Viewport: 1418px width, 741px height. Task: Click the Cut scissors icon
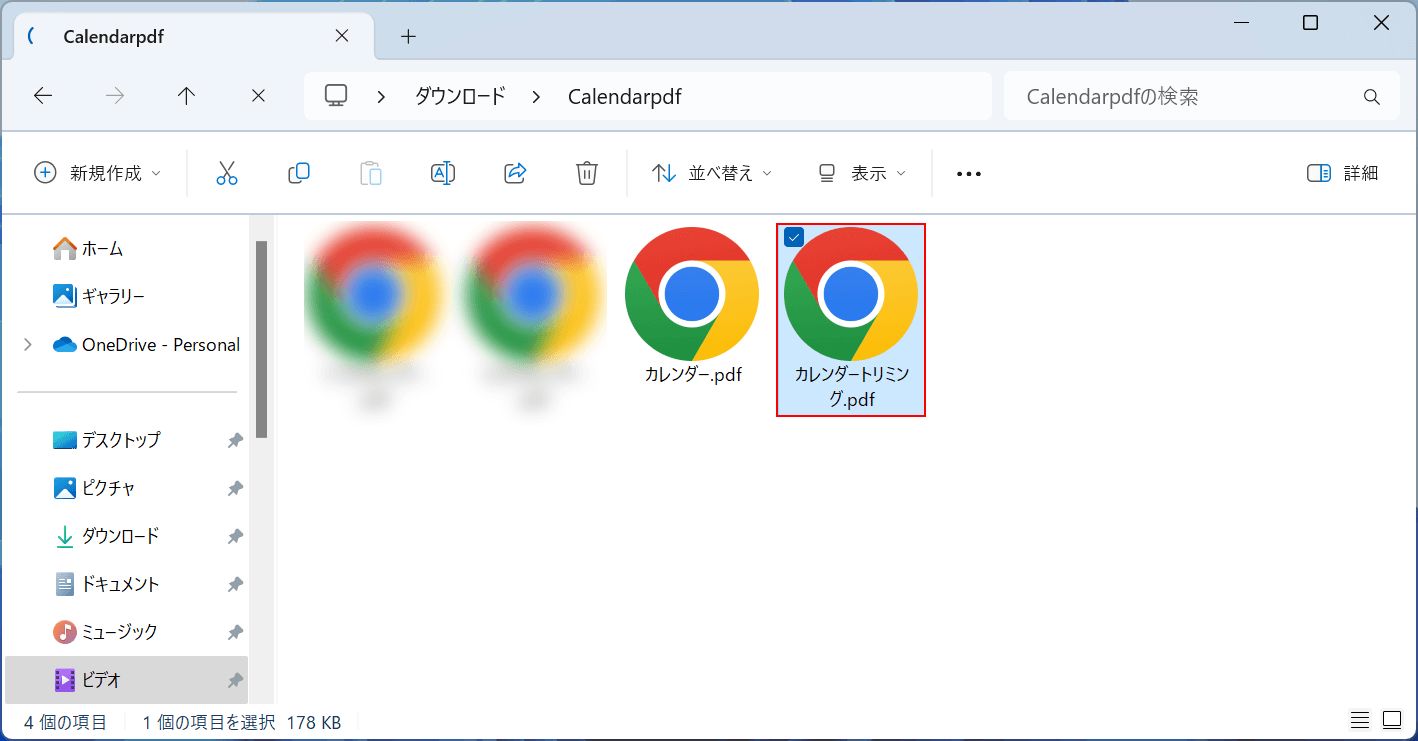[227, 173]
